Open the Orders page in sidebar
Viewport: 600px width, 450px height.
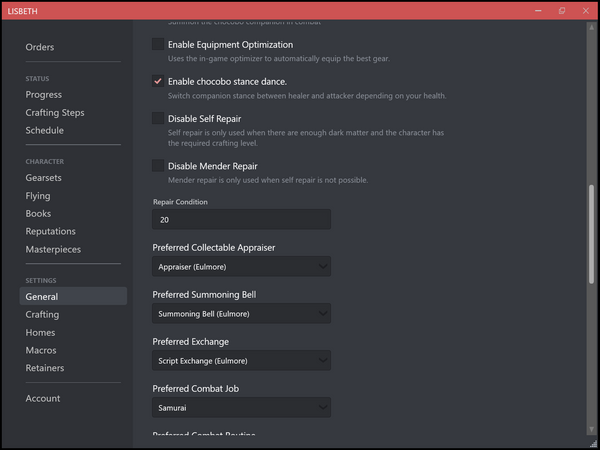coord(40,47)
